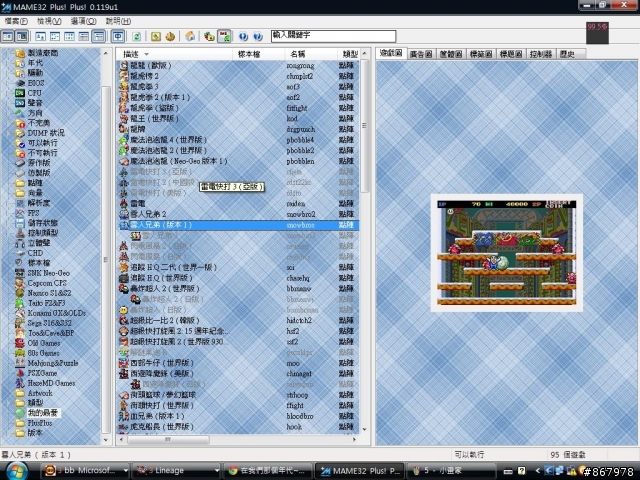Image resolution: width=640 pixels, height=480 pixels.
Task: Select the CHD tree item
Action: [x=35, y=253]
